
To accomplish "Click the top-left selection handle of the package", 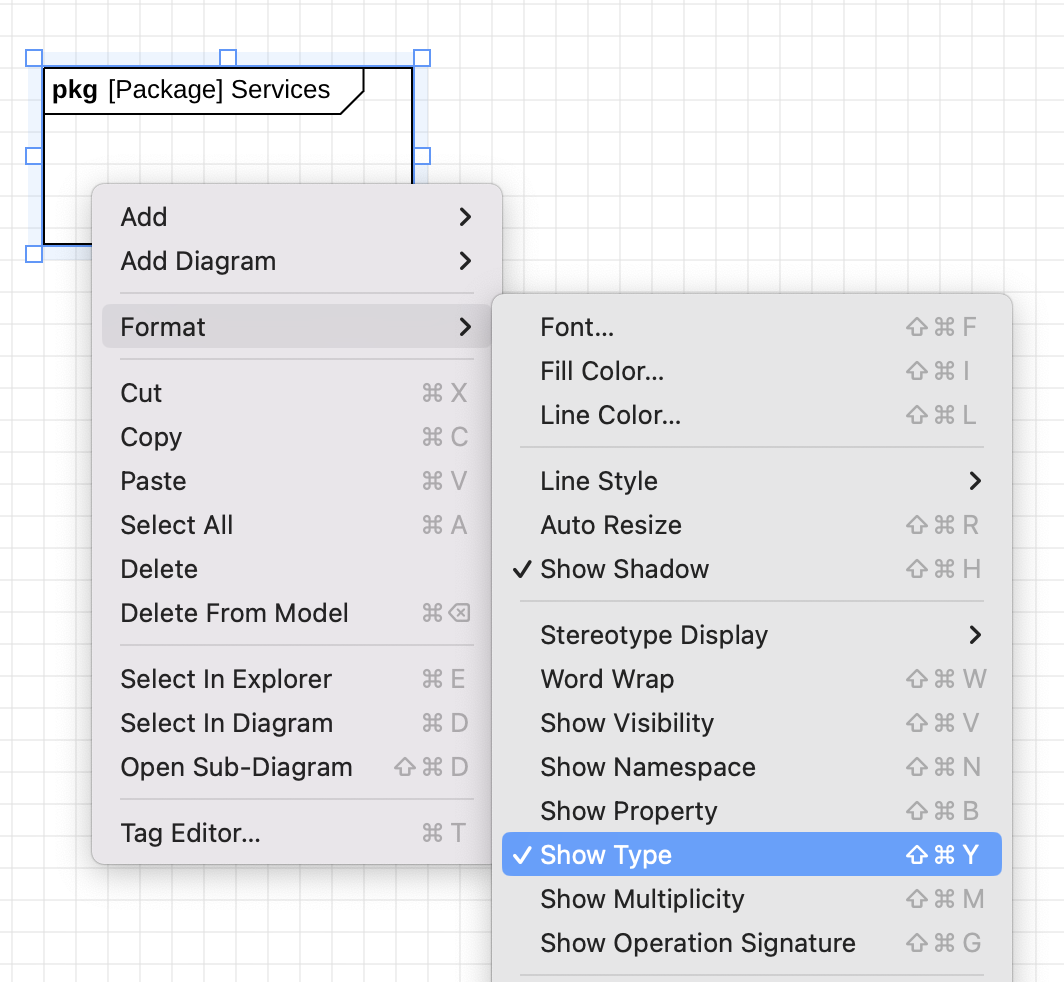I will pos(33,57).
